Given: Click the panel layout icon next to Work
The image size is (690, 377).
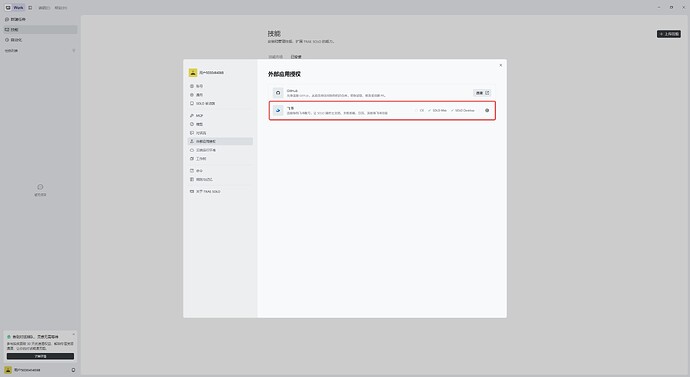Looking at the screenshot, I should click(x=30, y=7).
